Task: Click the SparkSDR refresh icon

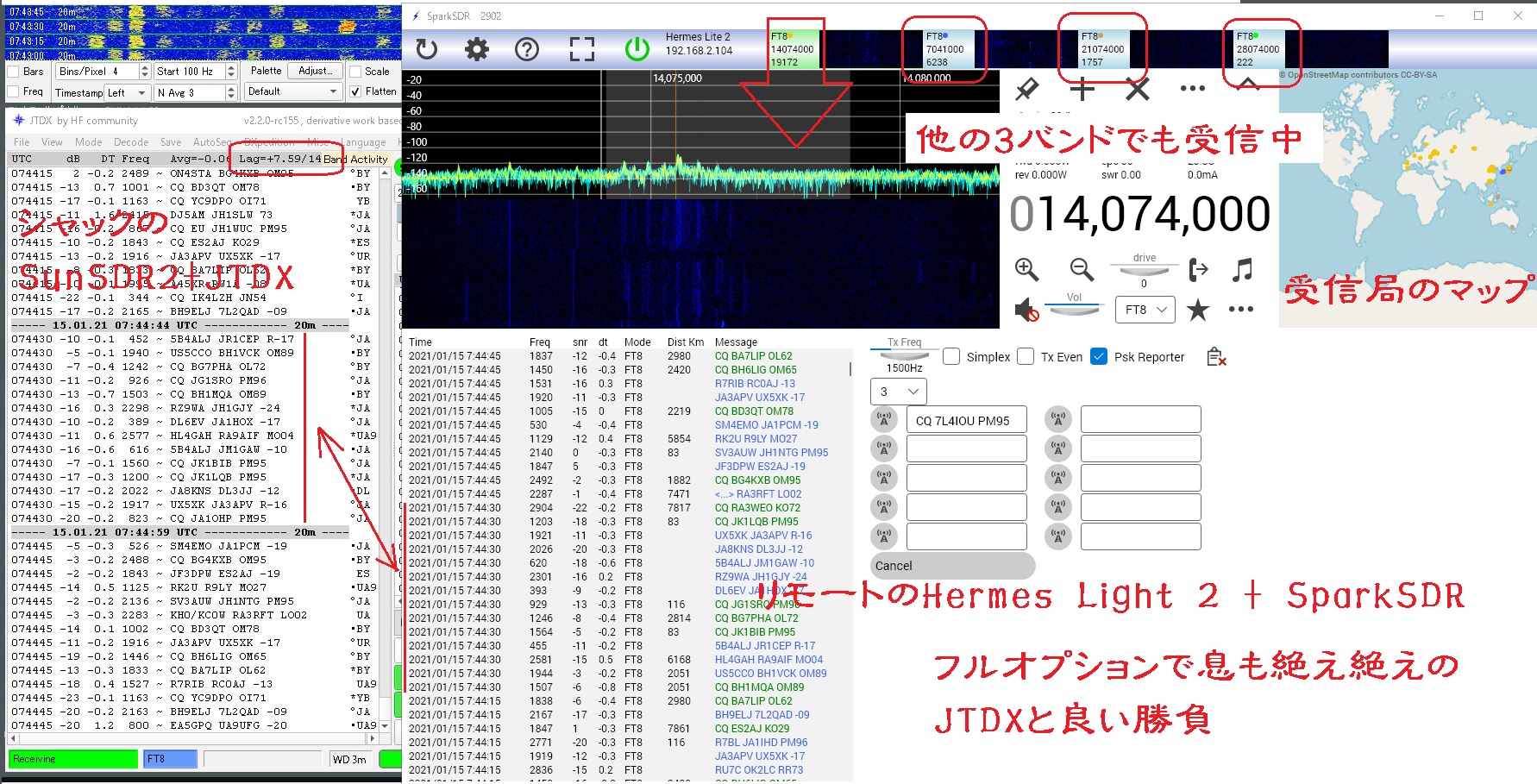Action: 426,49
